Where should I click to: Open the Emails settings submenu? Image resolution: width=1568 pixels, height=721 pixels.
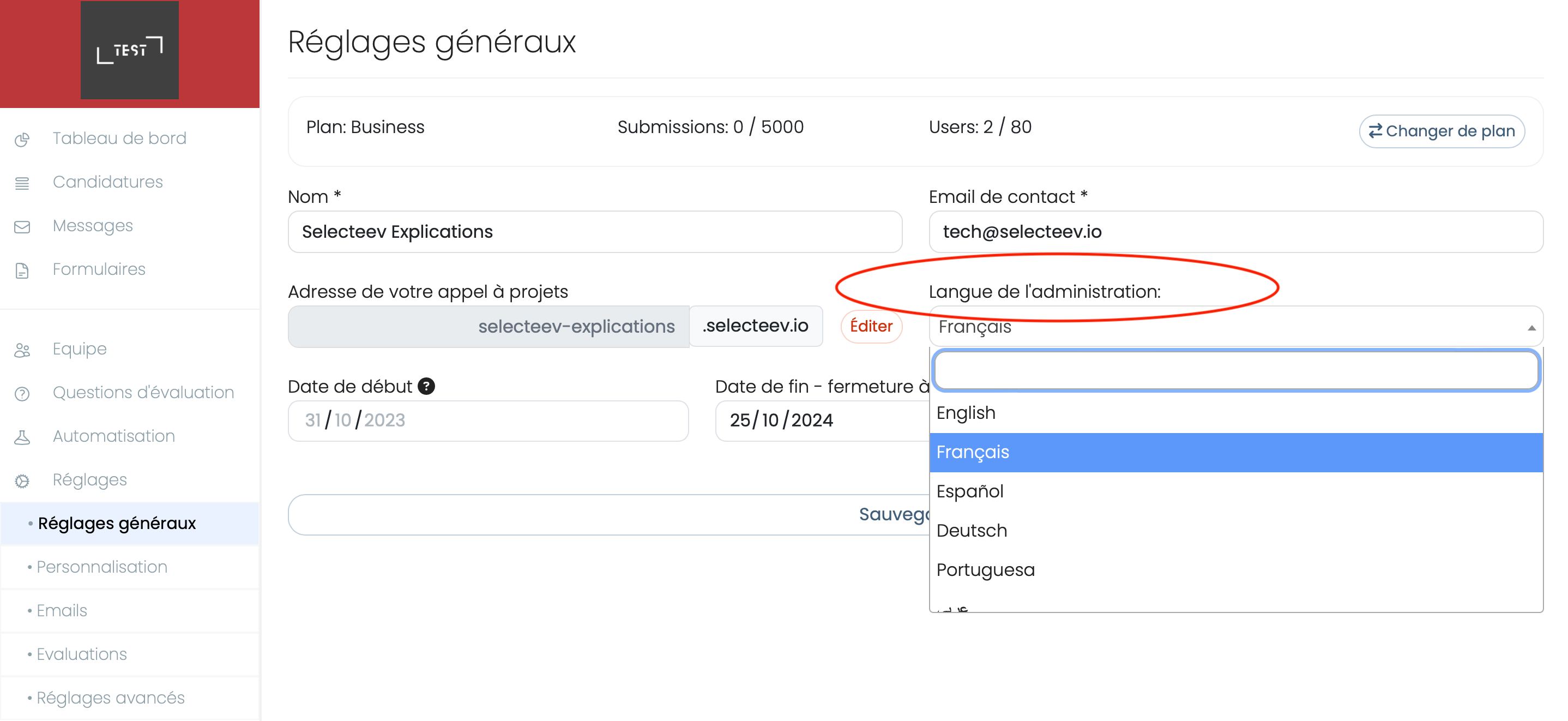coord(62,610)
